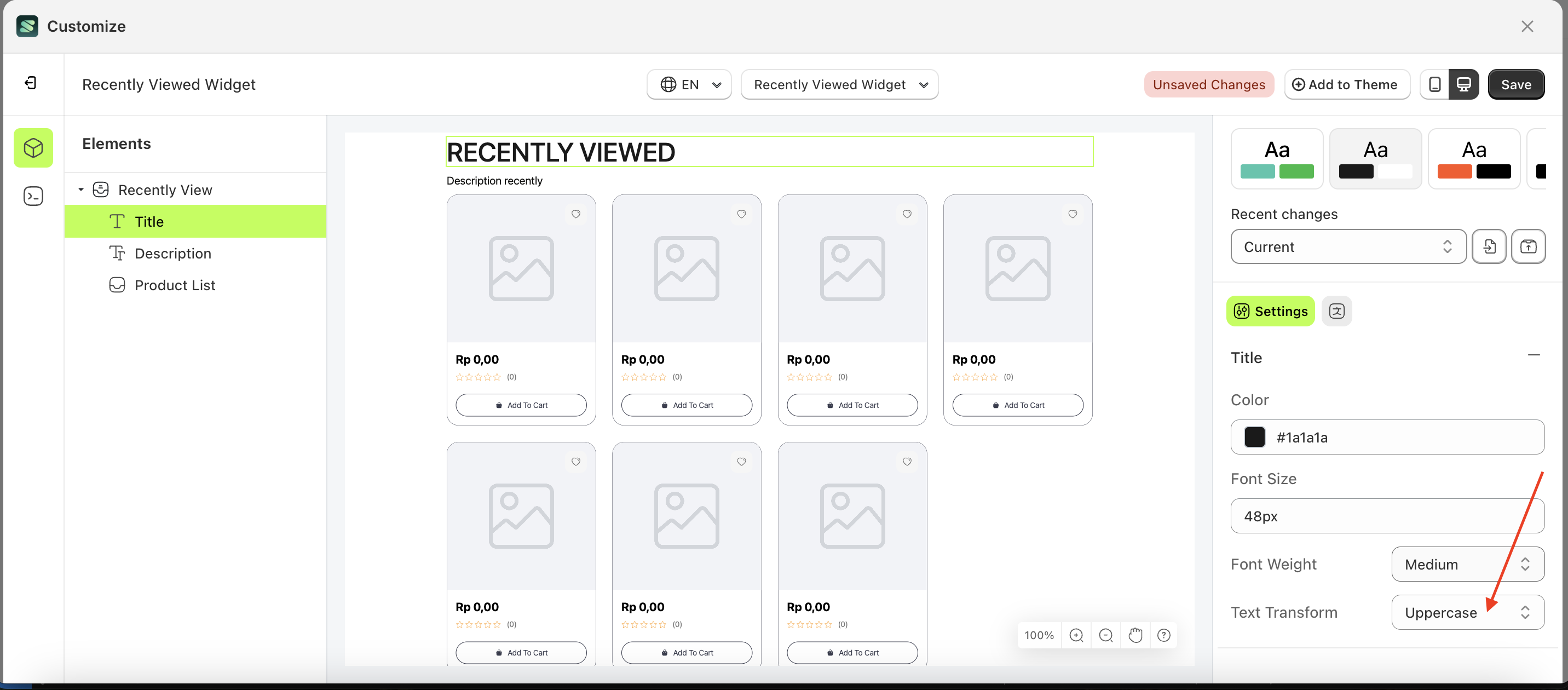Click the help question mark in the zoom toolbar
The width and height of the screenshot is (1568, 690).
click(x=1164, y=635)
